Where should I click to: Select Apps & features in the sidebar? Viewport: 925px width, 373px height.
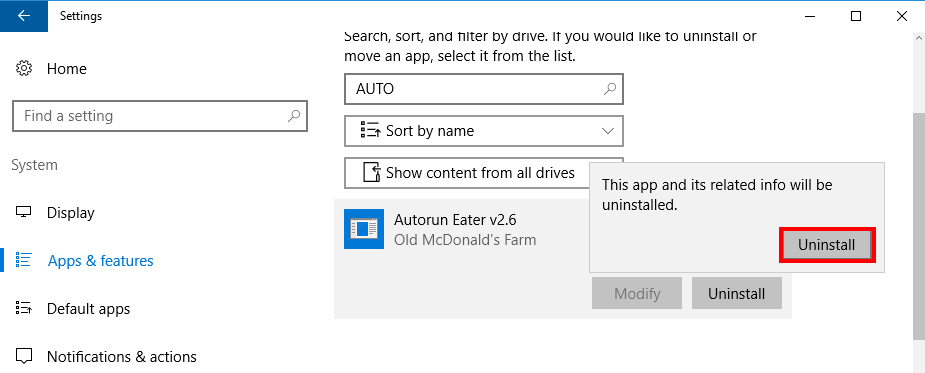point(100,261)
